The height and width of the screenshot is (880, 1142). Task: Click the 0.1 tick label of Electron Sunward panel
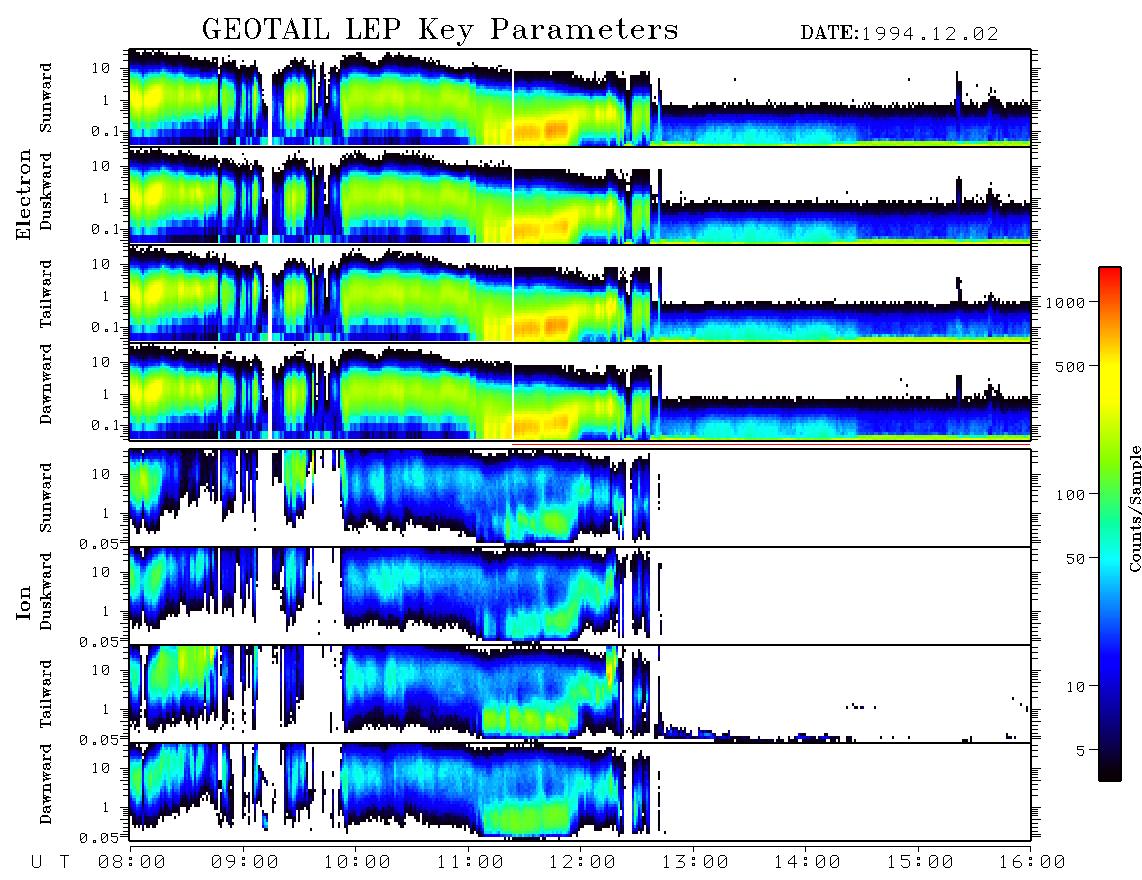pos(105,130)
